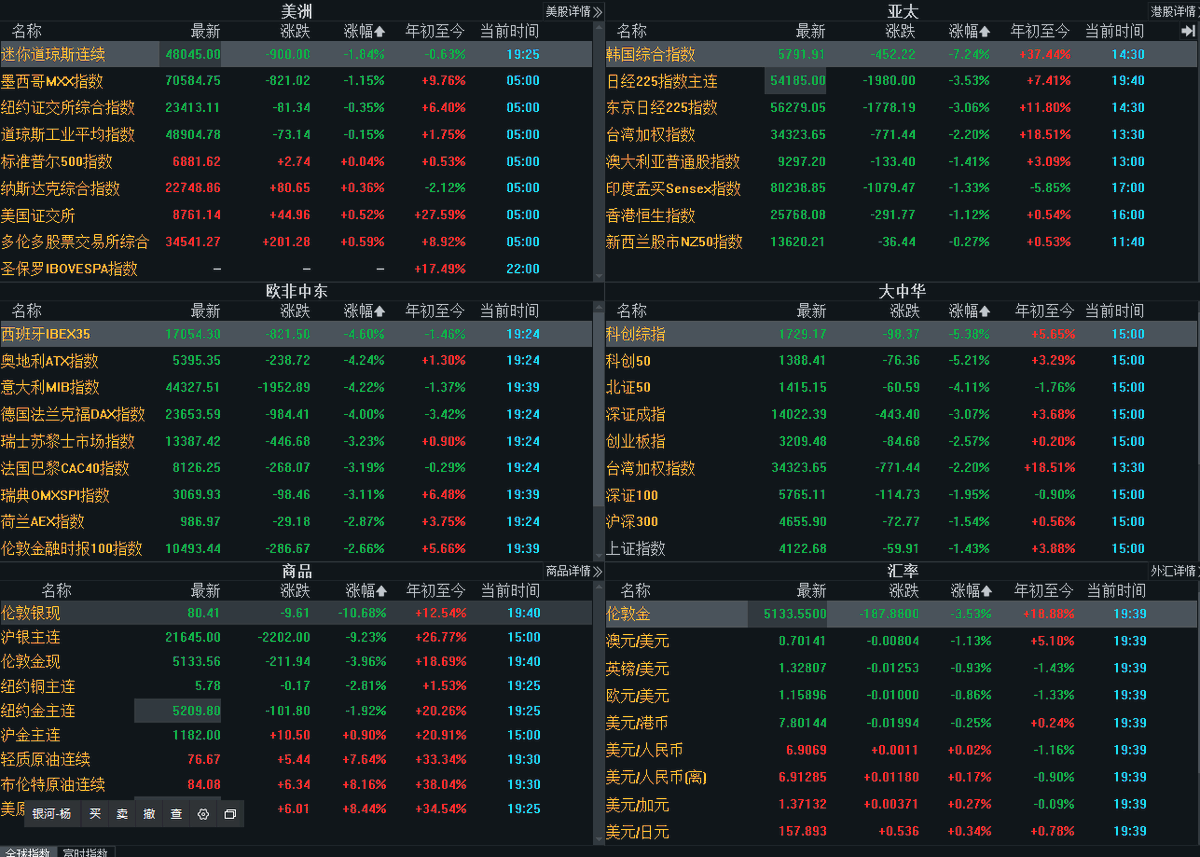Select 多伦多股票交易所综合 row
The image size is (1200, 857).
[x=296, y=241]
